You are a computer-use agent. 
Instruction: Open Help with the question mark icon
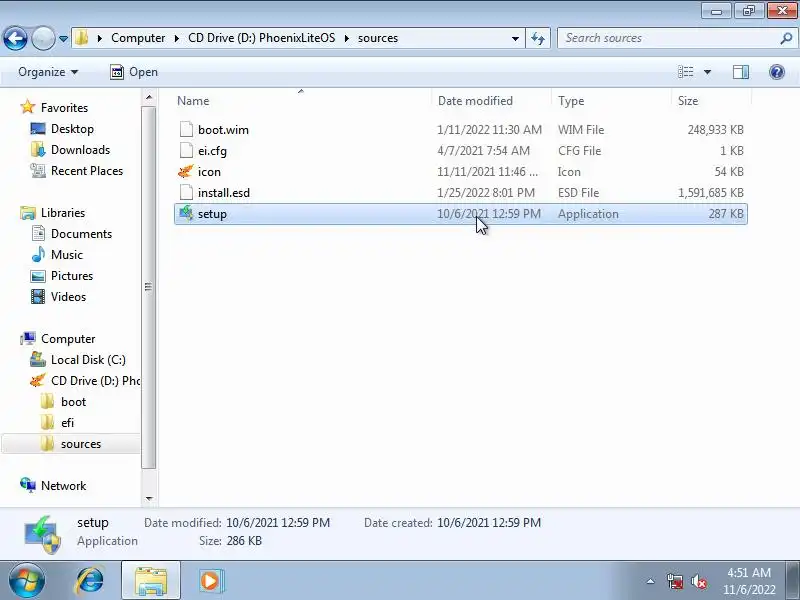point(777,72)
